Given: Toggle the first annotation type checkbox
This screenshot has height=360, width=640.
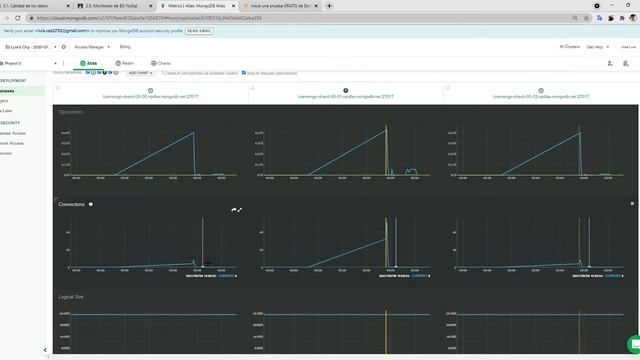Looking at the screenshot, I should click(88, 73).
